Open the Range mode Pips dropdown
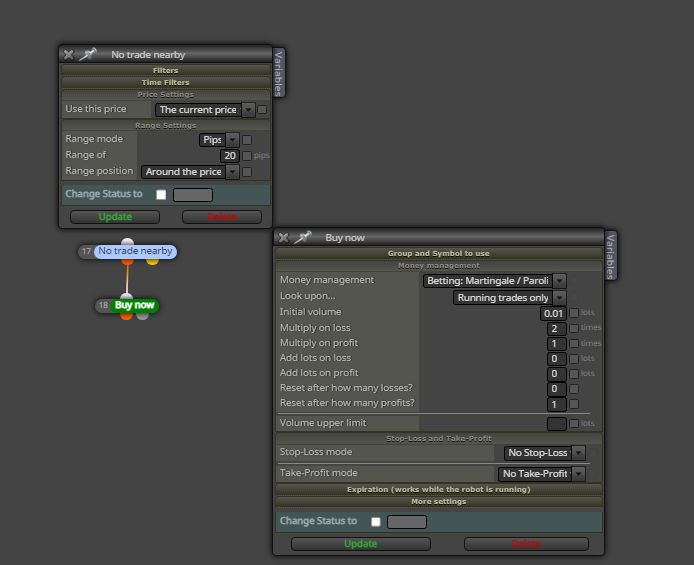 tap(219, 140)
